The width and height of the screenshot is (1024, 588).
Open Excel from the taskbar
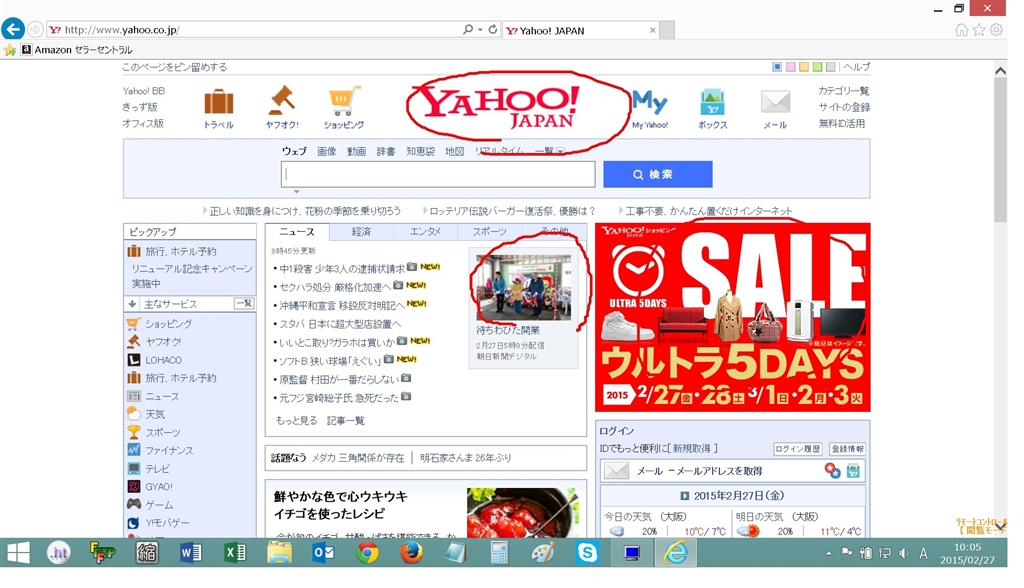coord(235,553)
